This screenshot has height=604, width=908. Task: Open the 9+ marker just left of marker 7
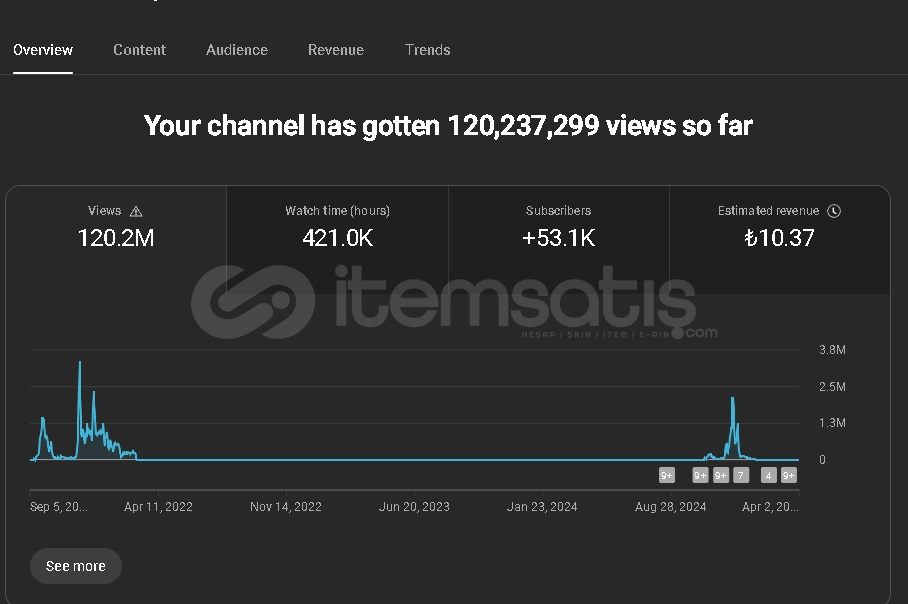(x=720, y=475)
